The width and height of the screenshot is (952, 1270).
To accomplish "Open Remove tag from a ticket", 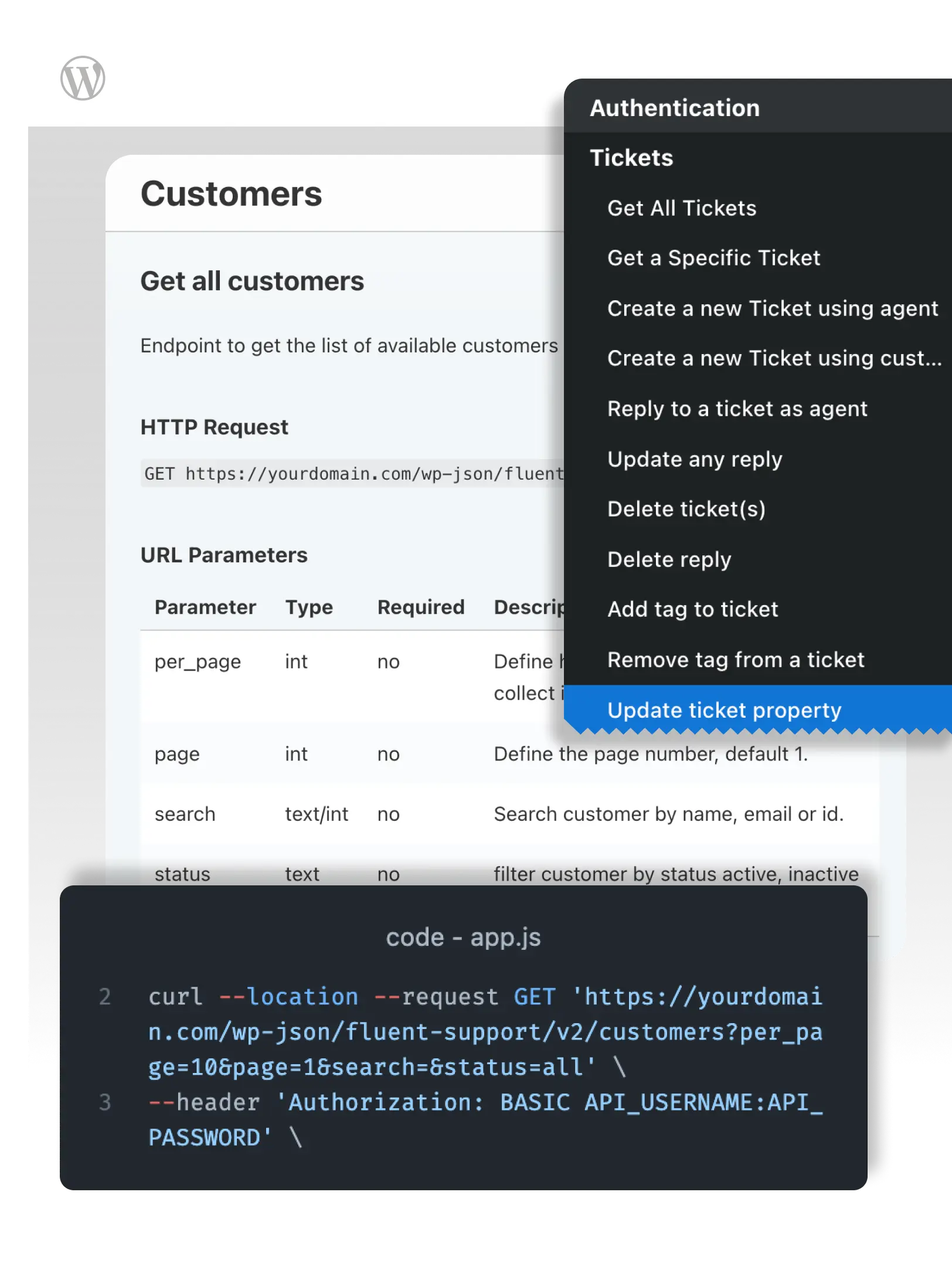I will coord(736,660).
